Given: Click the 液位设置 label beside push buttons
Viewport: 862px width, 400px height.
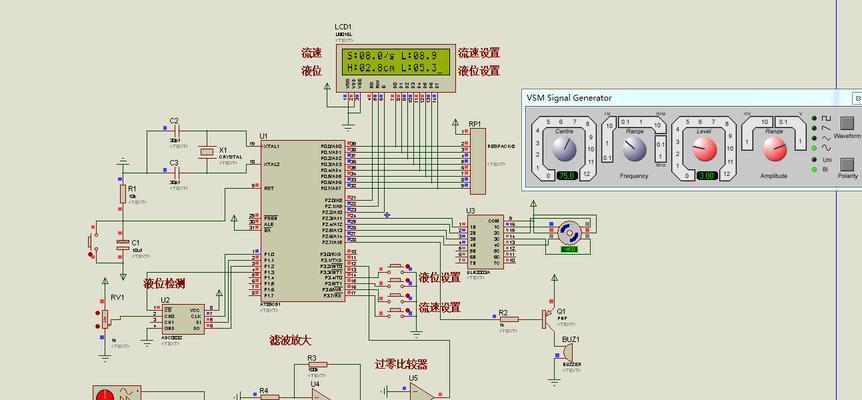Looking at the screenshot, I should coord(440,278).
